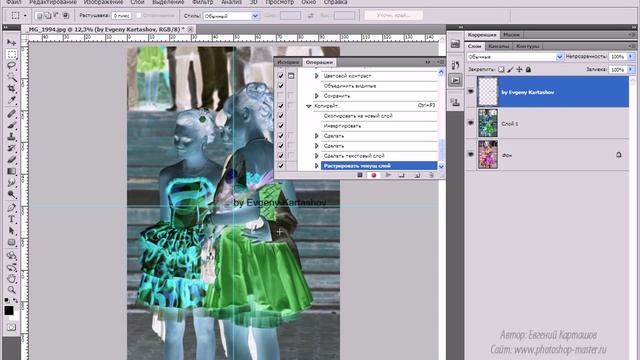Toggle dialog icon for 'Цветовой контраст'
Image resolution: width=640 pixels, height=360 pixels.
click(x=291, y=76)
